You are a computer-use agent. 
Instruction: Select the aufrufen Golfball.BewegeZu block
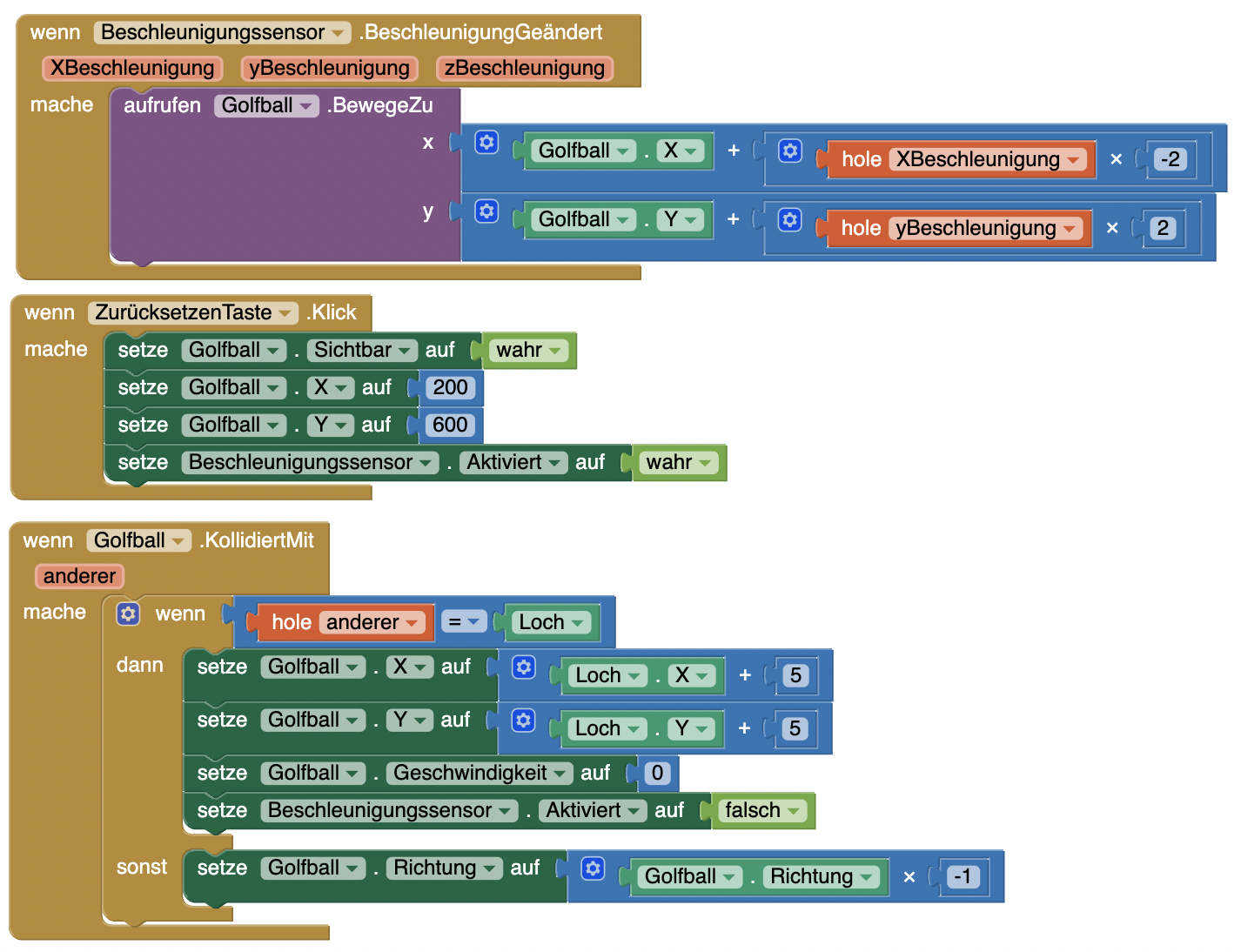click(162, 106)
